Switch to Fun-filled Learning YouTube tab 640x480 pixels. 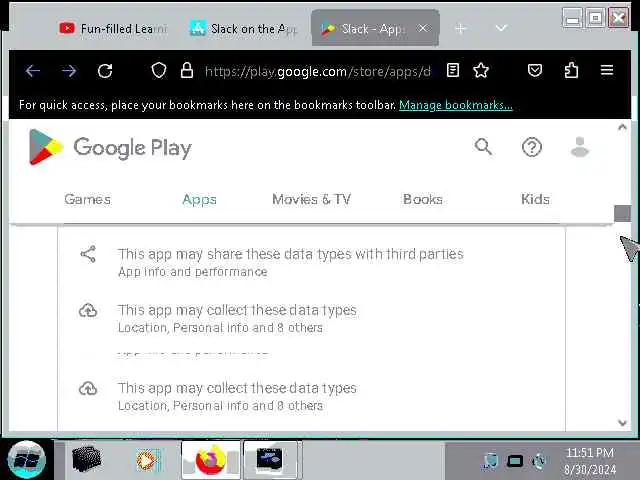113,29
